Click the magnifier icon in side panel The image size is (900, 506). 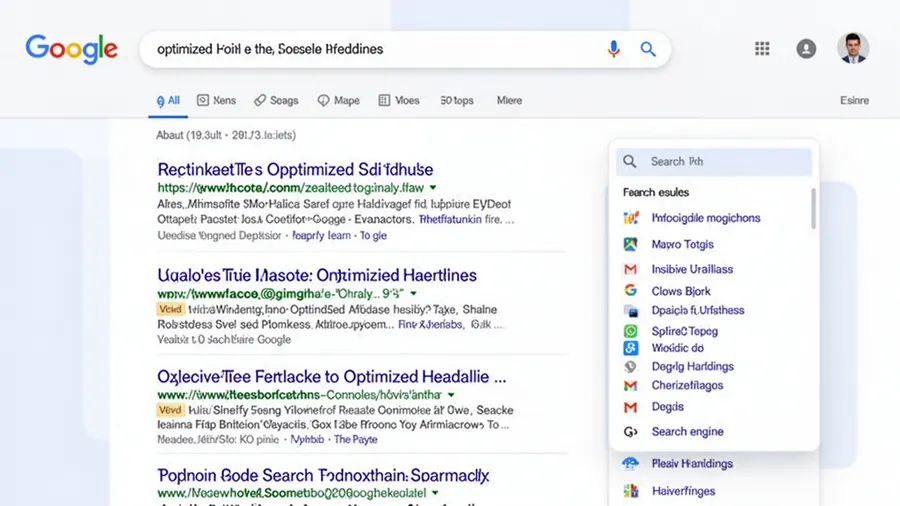coord(630,162)
